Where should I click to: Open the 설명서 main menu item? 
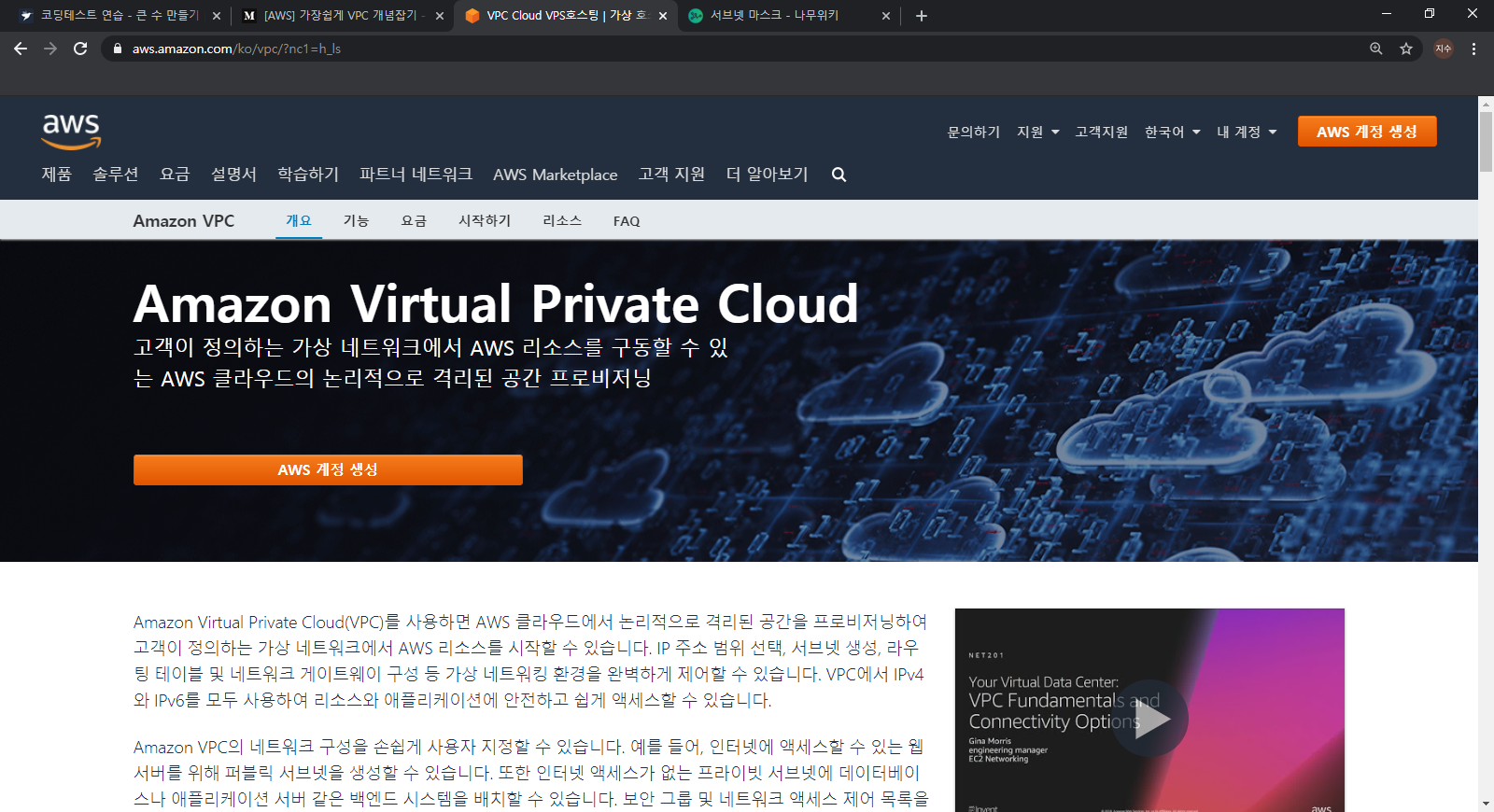(x=233, y=175)
